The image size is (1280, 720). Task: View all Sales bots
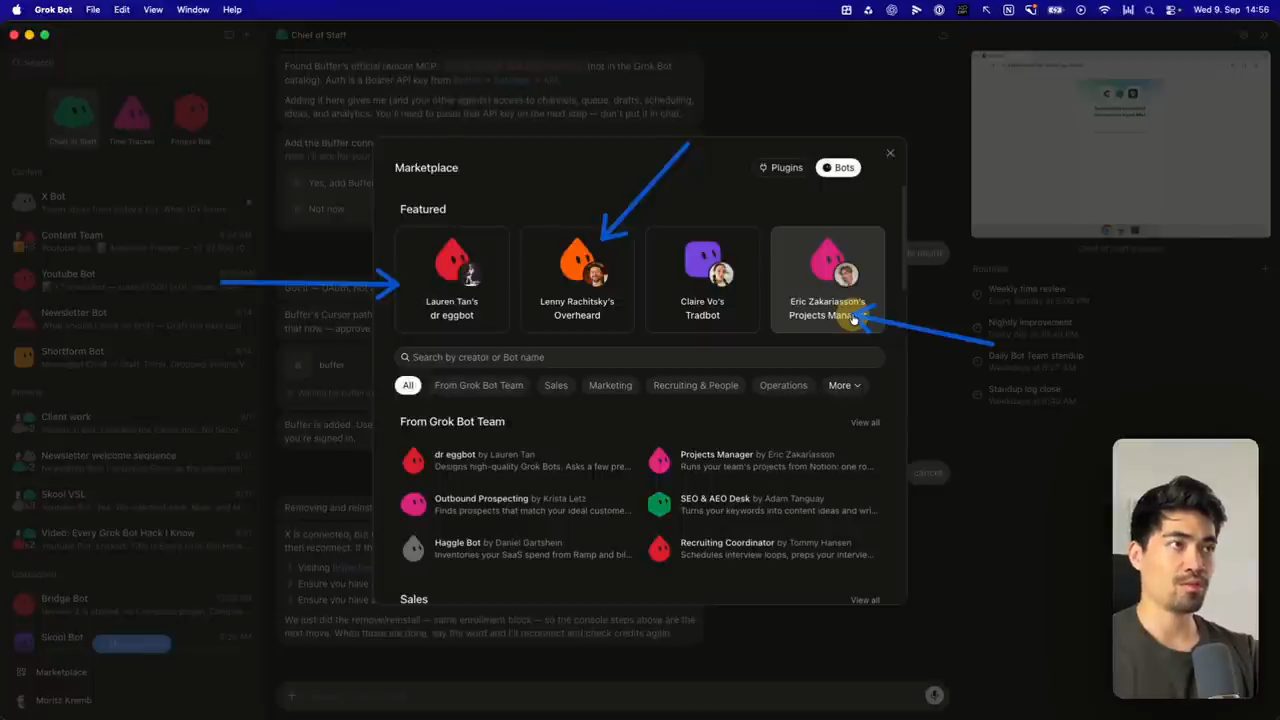tap(865, 600)
